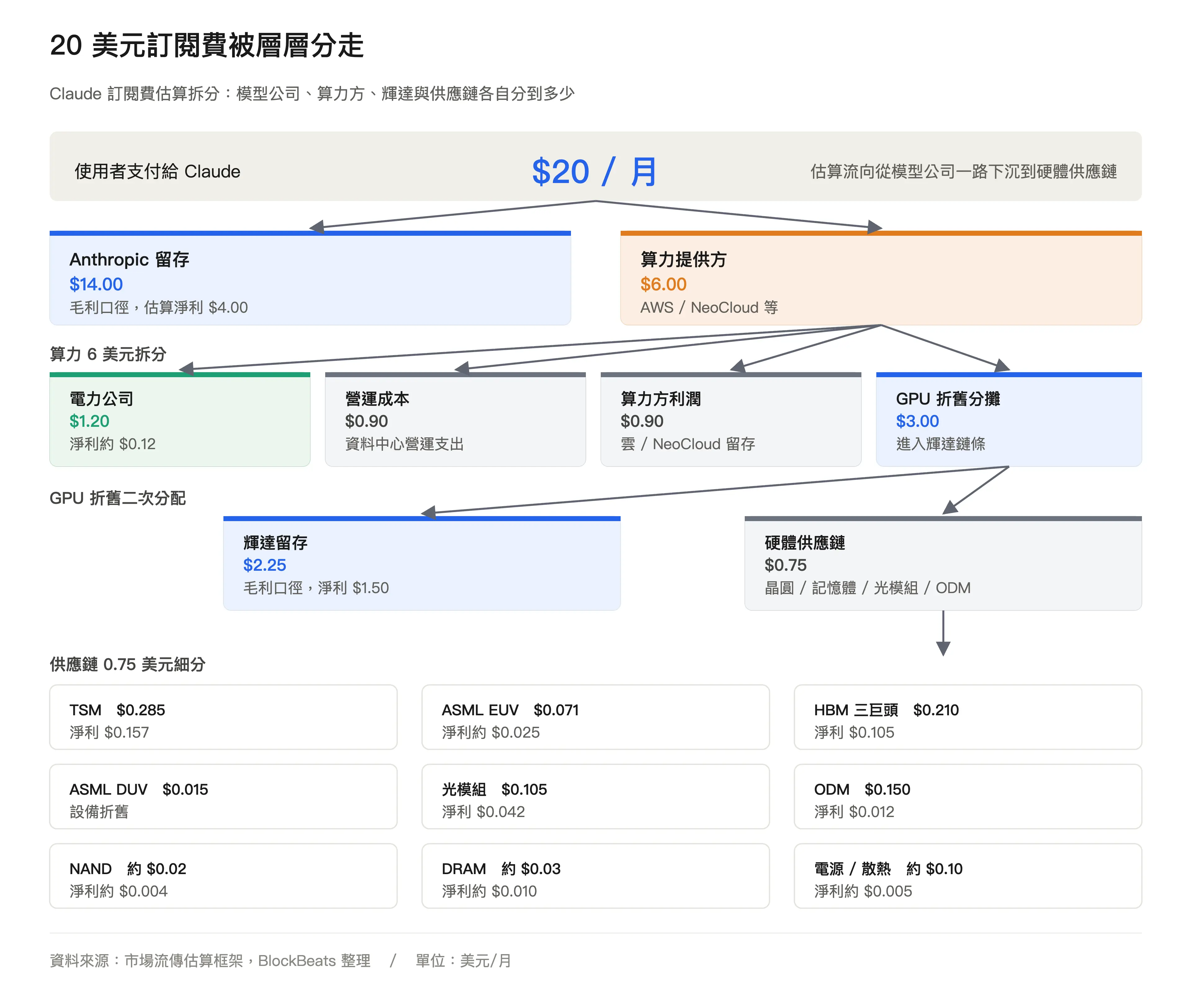Click 晶圓 / 記憶體 / 光模組 / ODM text
This screenshot has height=1005, width=1204.
pyautogui.click(x=867, y=588)
